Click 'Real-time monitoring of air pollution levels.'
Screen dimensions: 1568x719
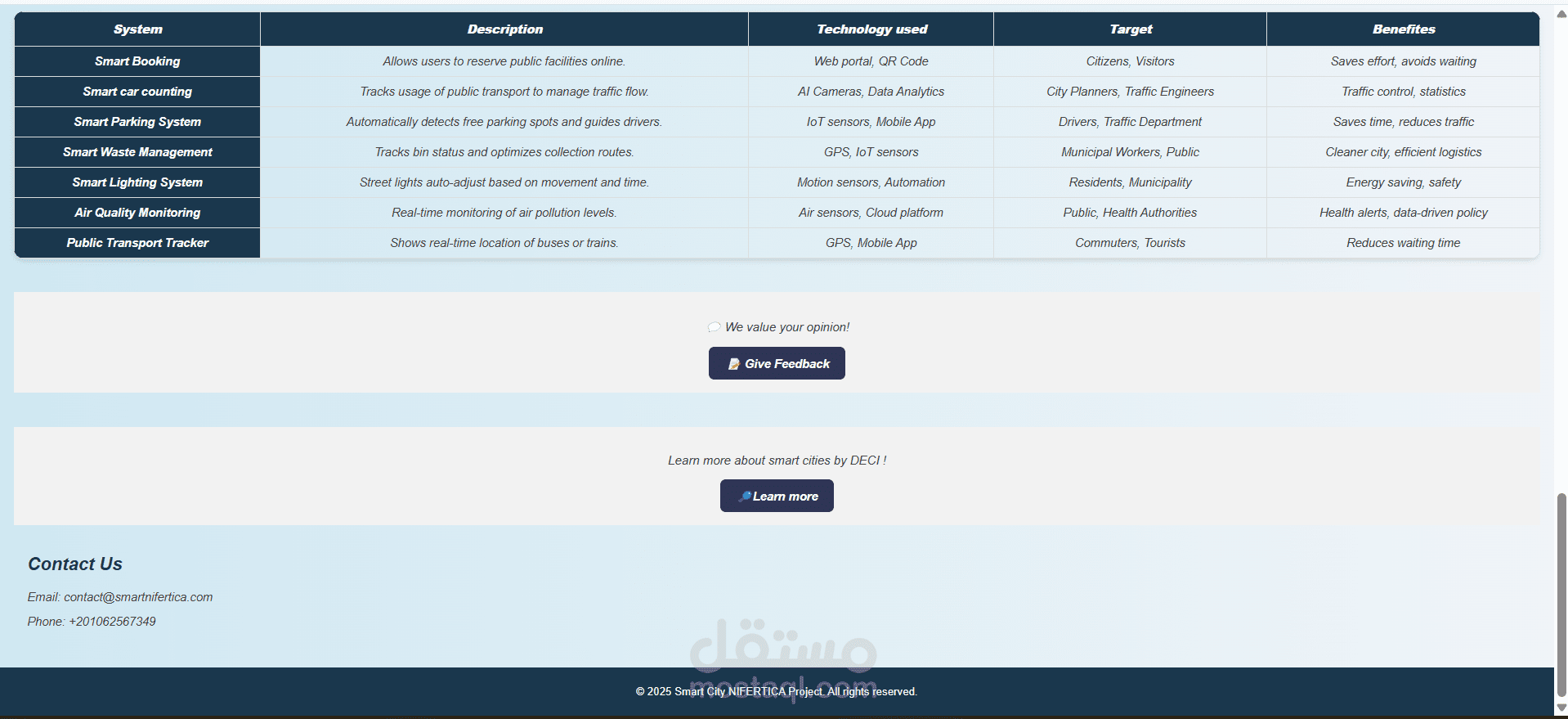coord(504,213)
